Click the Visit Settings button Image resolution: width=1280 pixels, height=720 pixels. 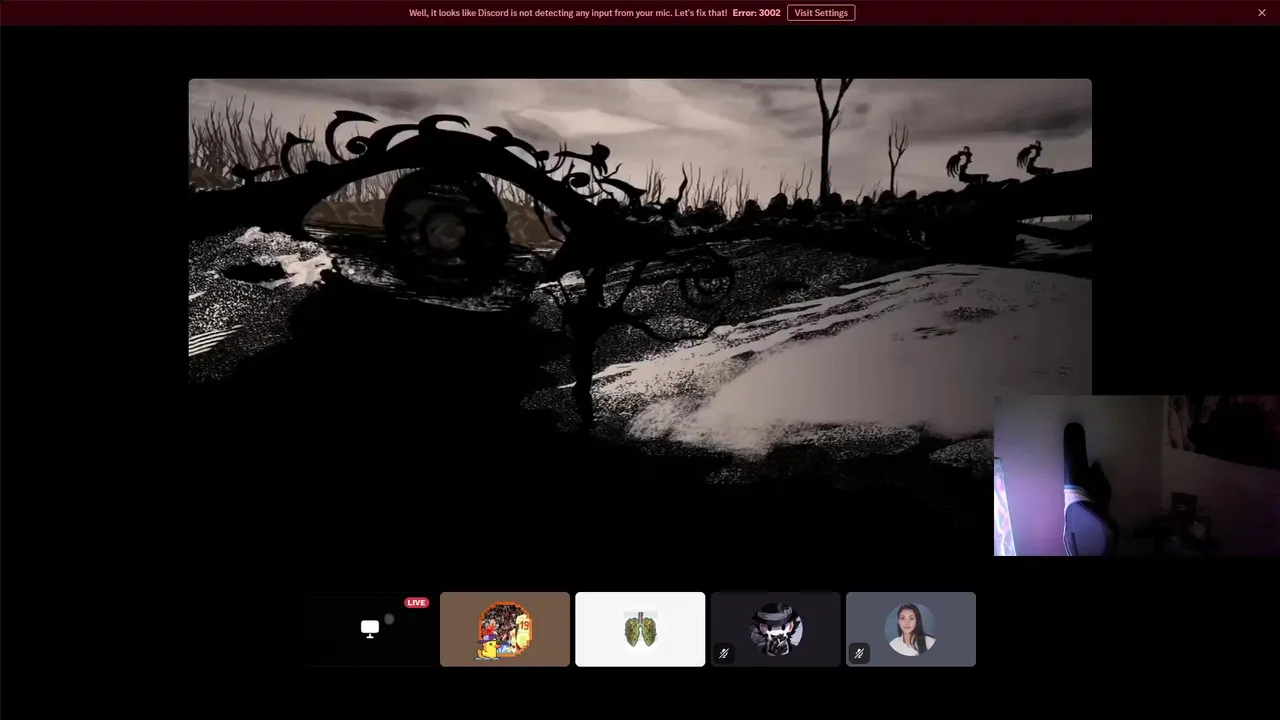point(821,13)
